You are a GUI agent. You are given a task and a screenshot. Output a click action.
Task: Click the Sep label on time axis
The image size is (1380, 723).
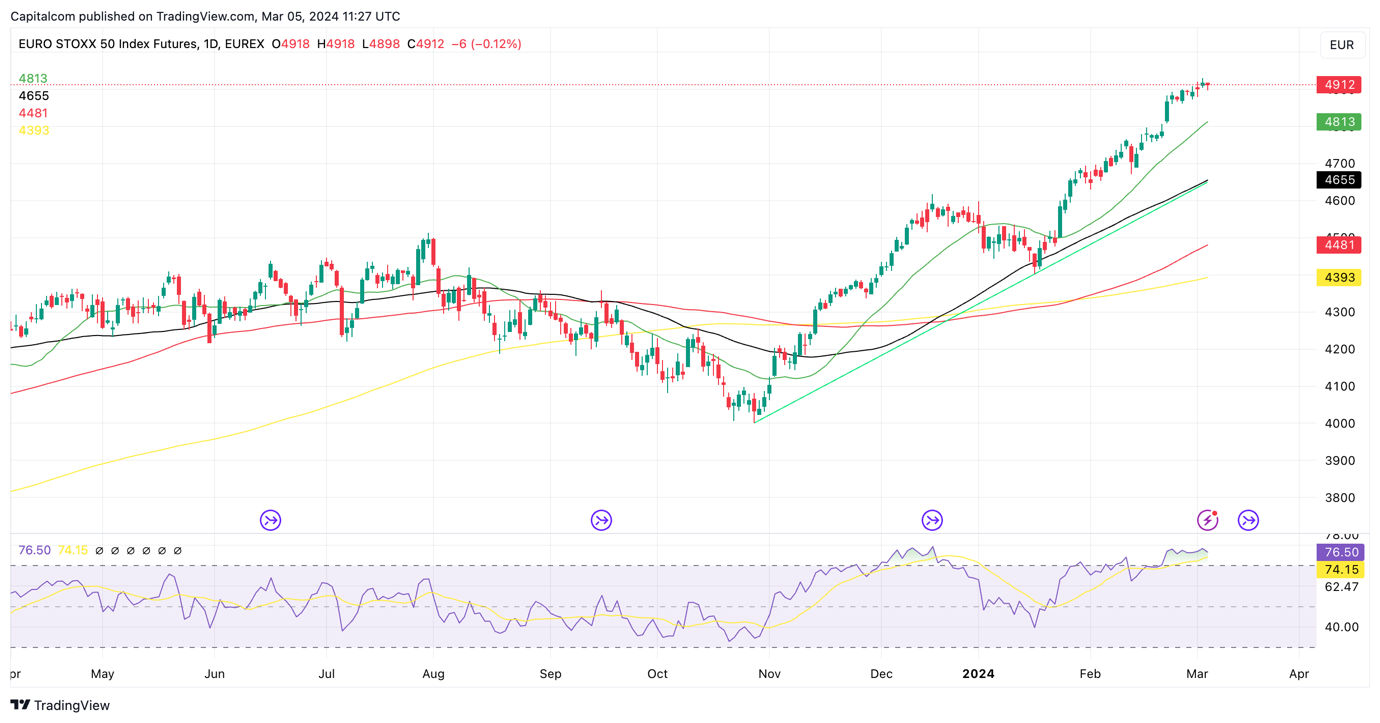tap(550, 675)
